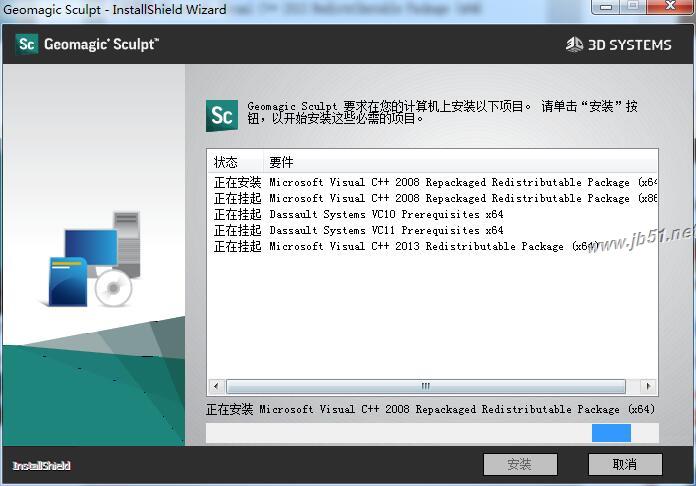The width and height of the screenshot is (696, 486).
Task: Select the Dassault Systems VC10 Prerequisites x64 row
Action: click(x=433, y=214)
